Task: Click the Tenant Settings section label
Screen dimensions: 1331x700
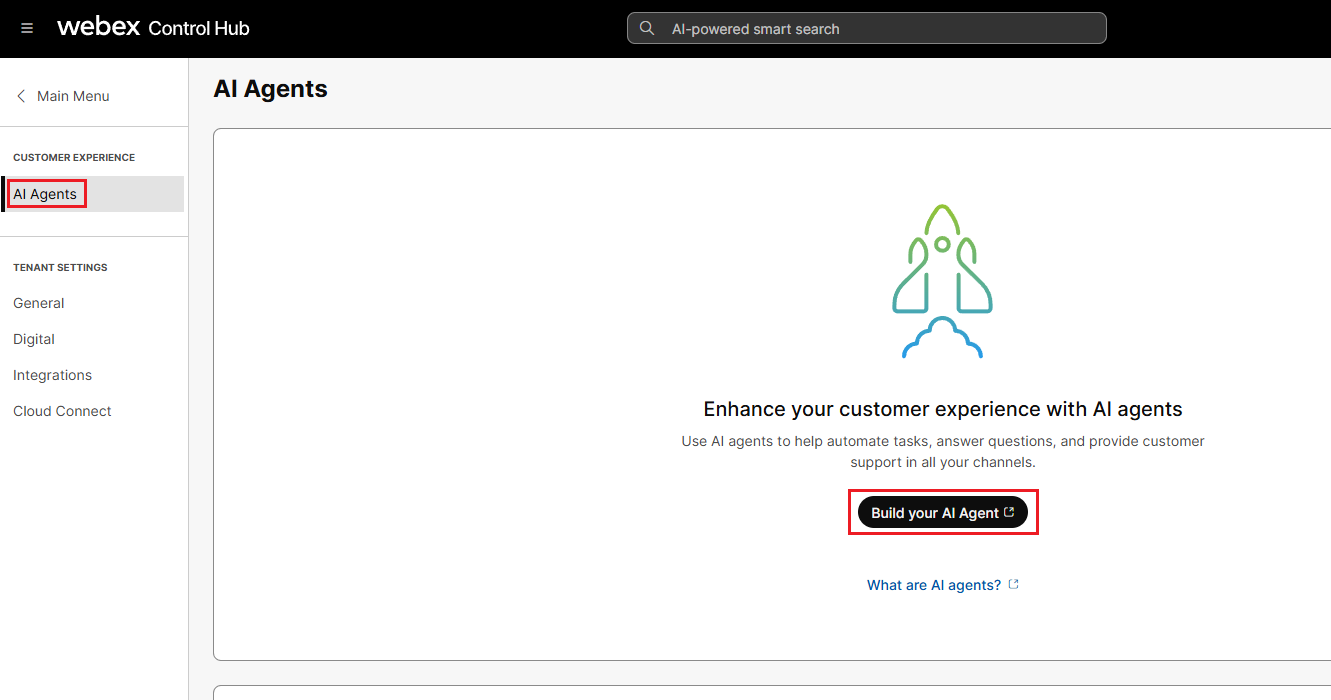Action: [60, 267]
